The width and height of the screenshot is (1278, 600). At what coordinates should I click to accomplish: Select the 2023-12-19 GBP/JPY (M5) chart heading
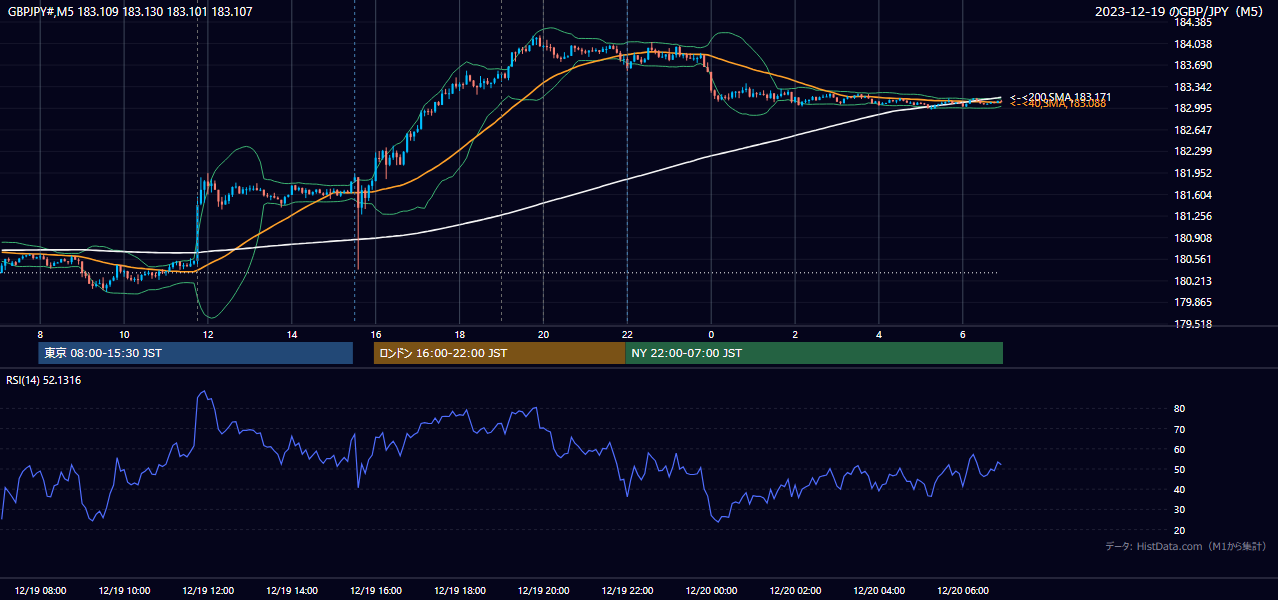pyautogui.click(x=1181, y=12)
